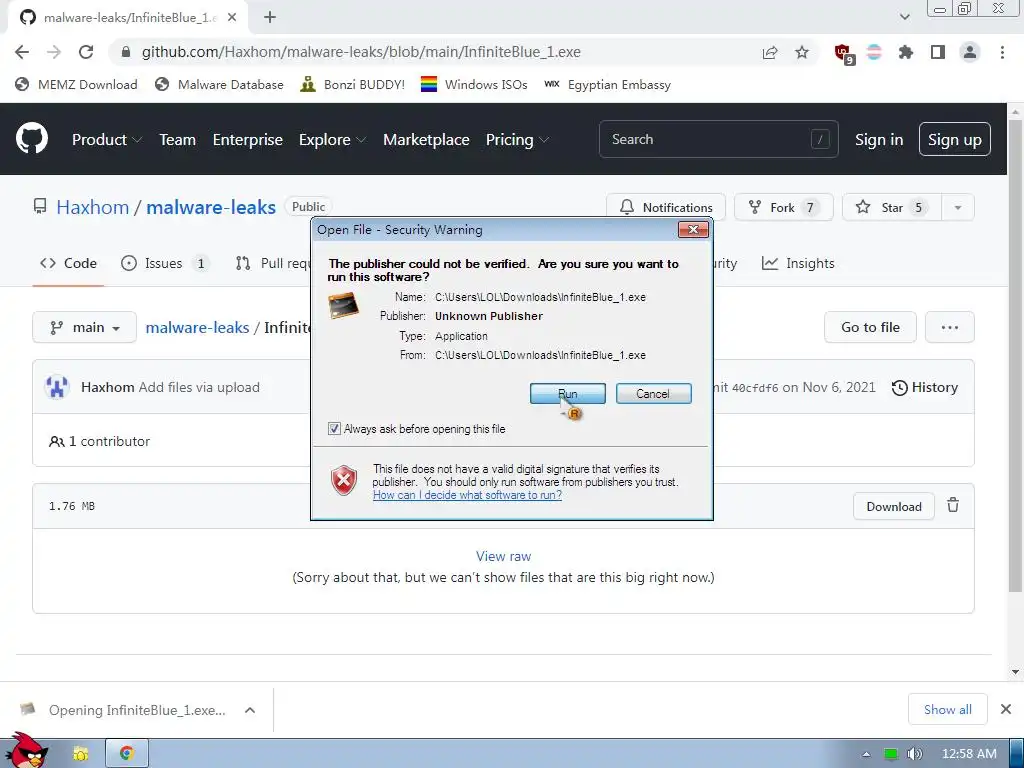1024x768 pixels.
Task: Click Show all downloads
Action: pyautogui.click(x=947, y=709)
